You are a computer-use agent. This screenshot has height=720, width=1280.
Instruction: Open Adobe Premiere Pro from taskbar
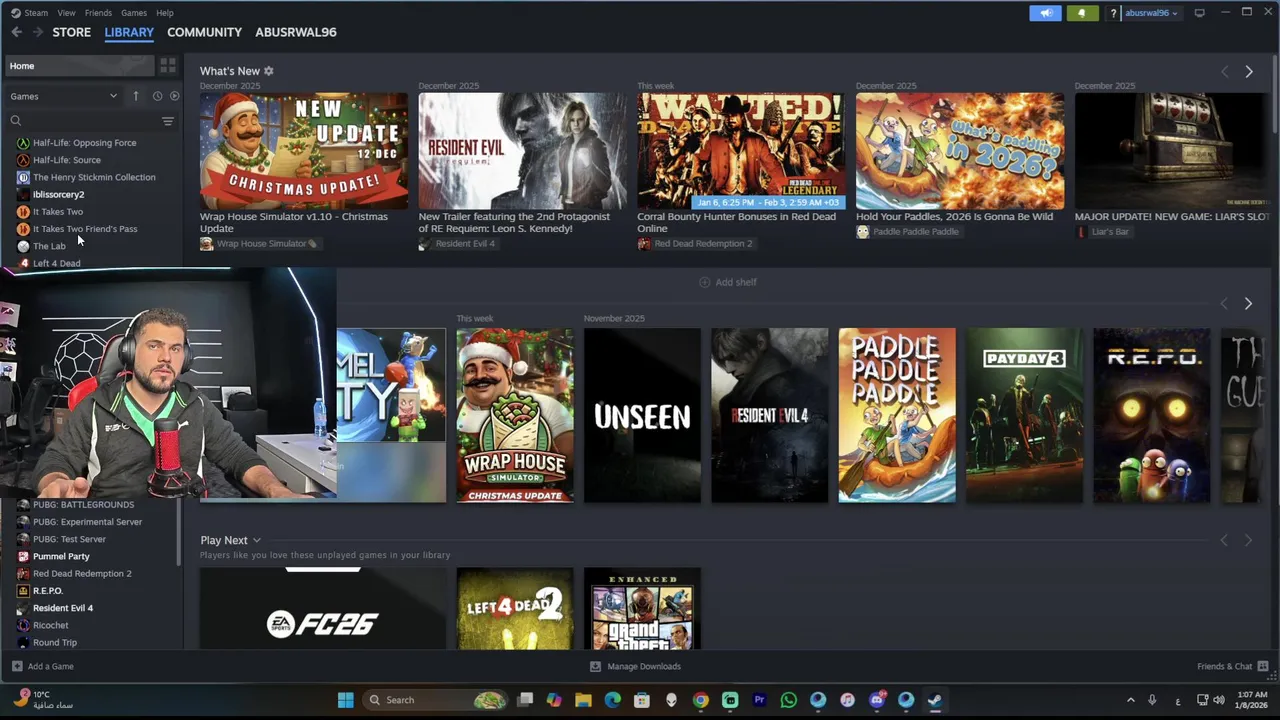(x=759, y=700)
